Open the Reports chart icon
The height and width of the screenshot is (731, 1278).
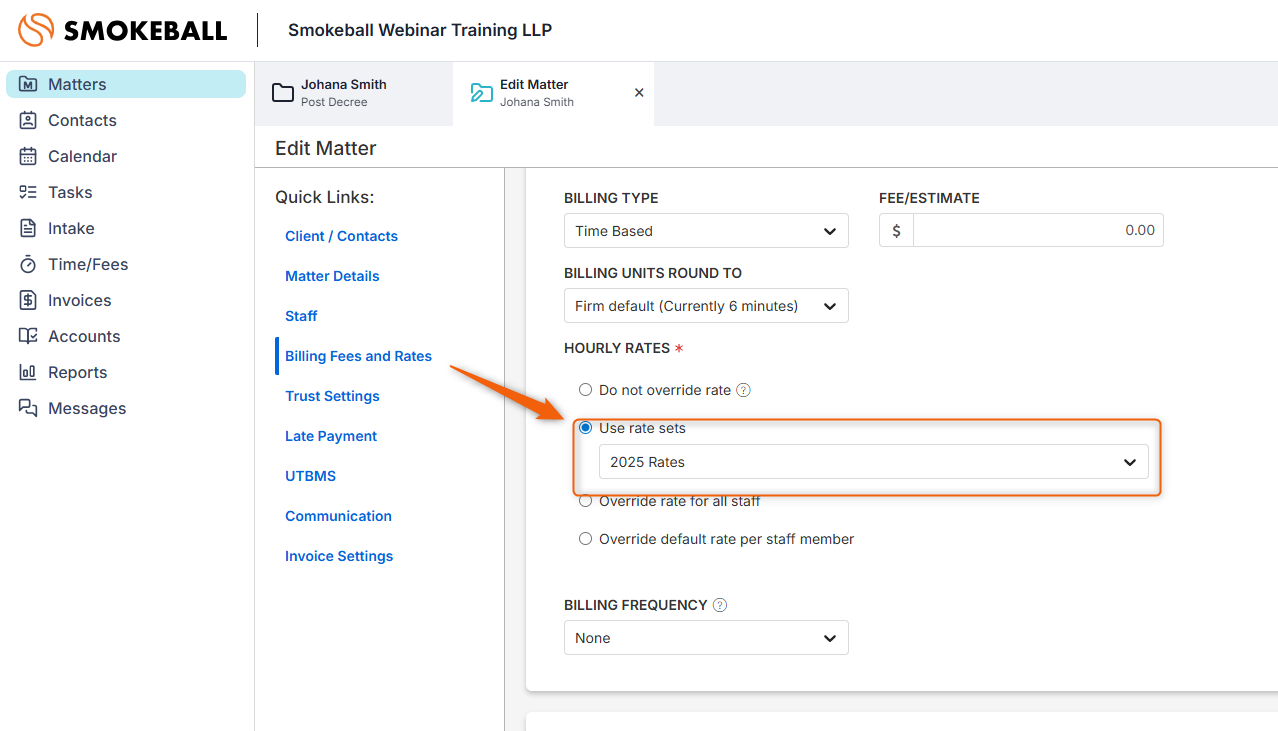28,372
